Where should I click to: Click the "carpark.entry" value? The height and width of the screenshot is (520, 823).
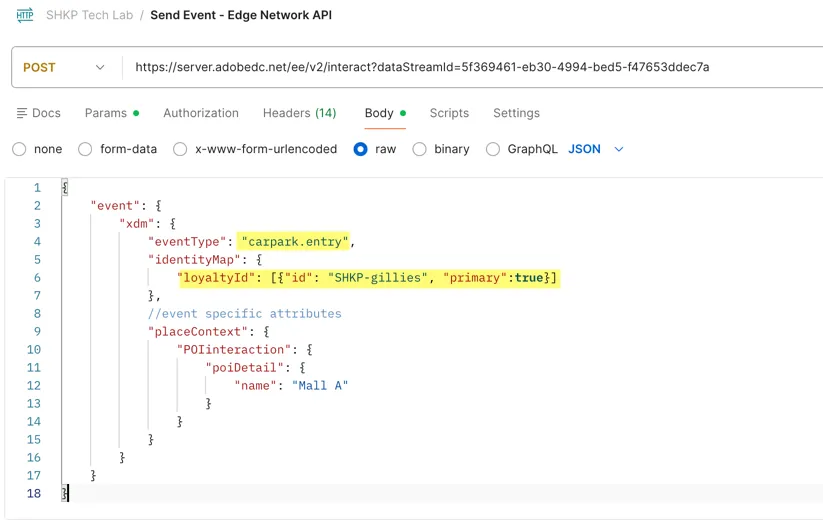click(295, 242)
